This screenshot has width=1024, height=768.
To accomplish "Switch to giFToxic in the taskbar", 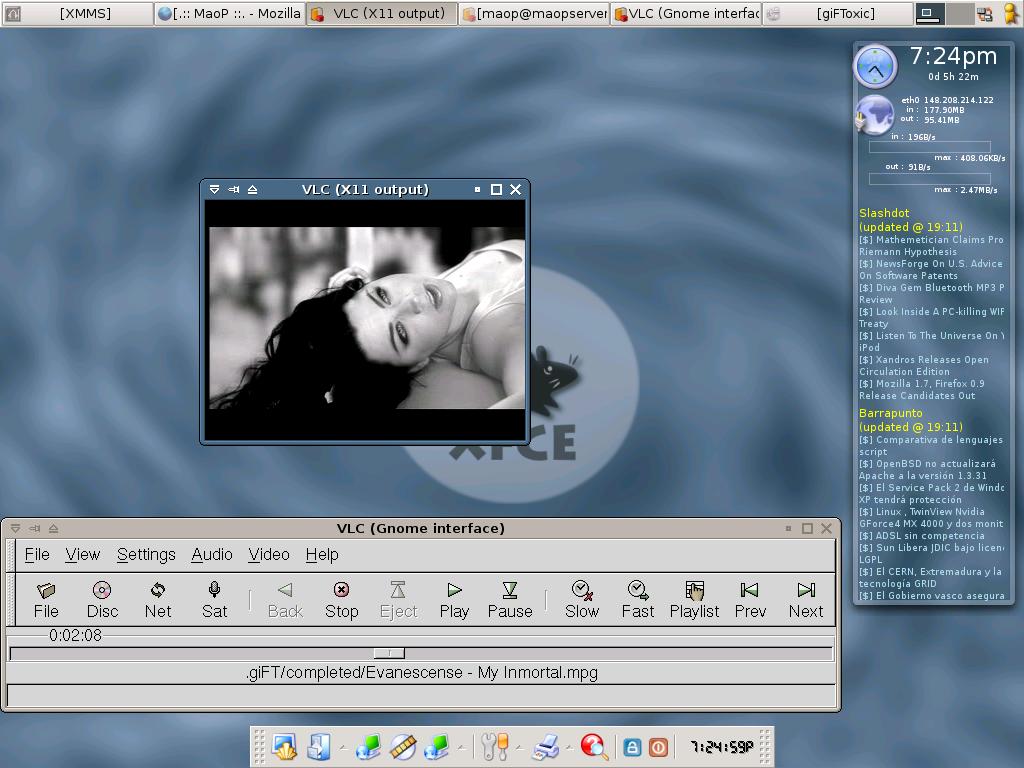I will click(838, 13).
